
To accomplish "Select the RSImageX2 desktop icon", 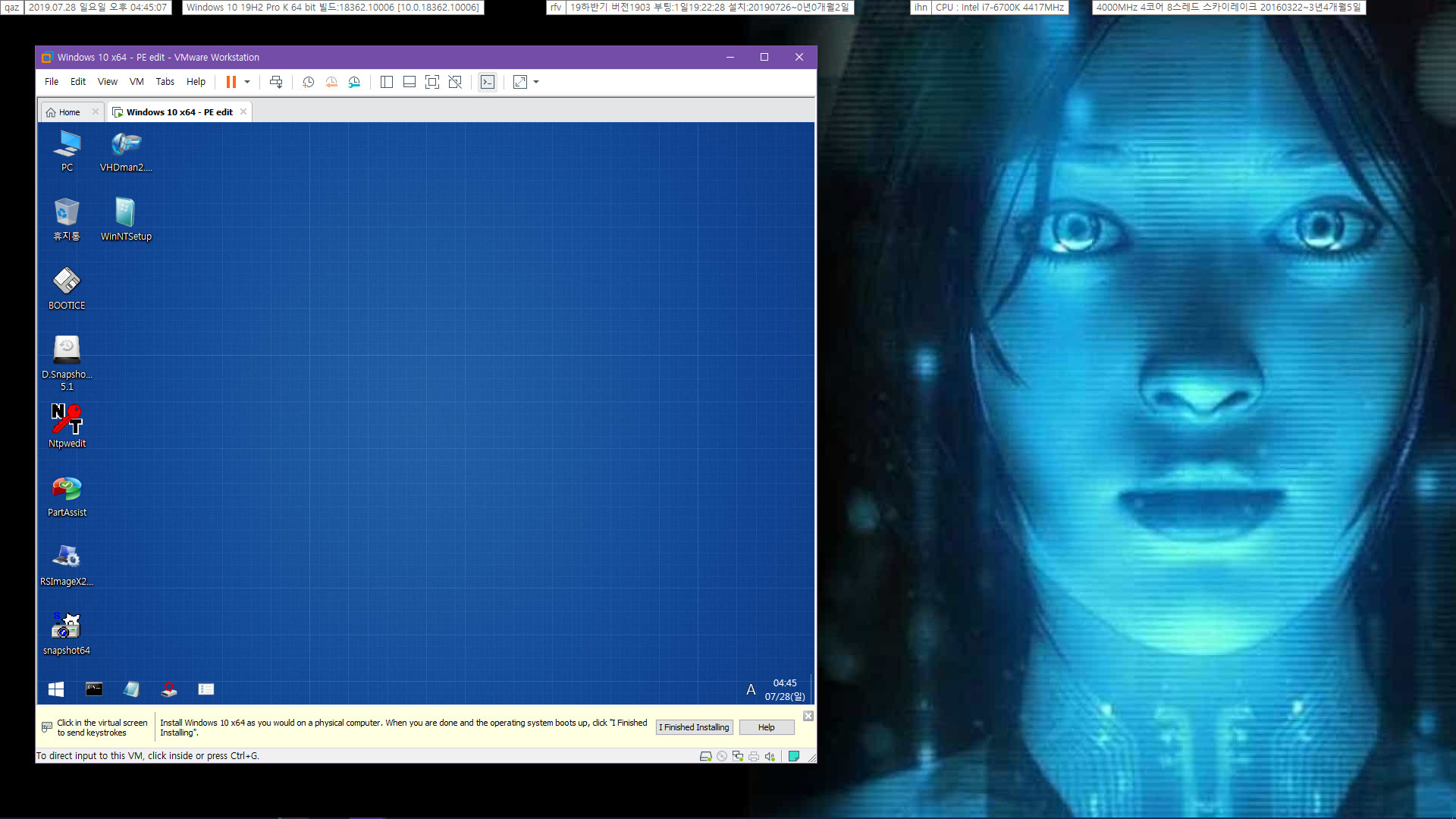I will tap(67, 565).
